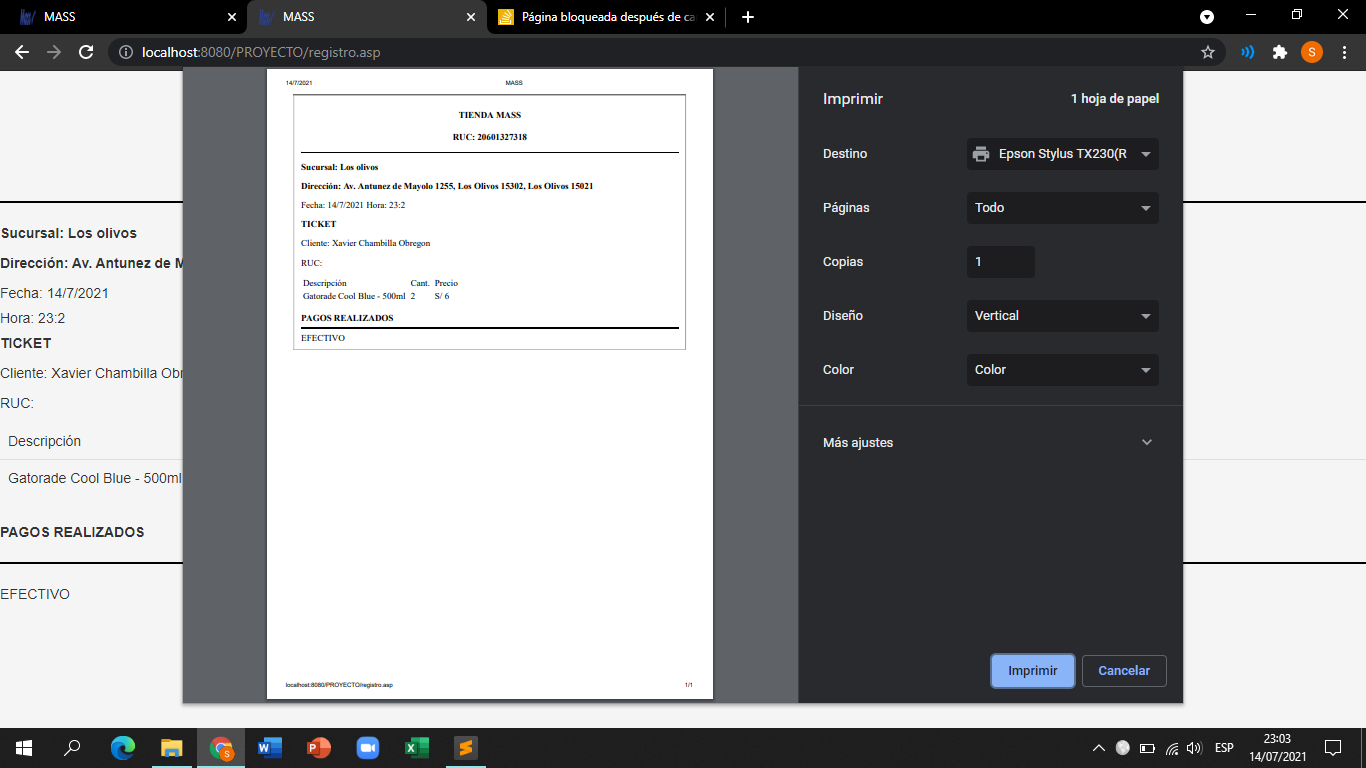The height and width of the screenshot is (768, 1366).
Task: Reload the current page
Action: click(86, 52)
